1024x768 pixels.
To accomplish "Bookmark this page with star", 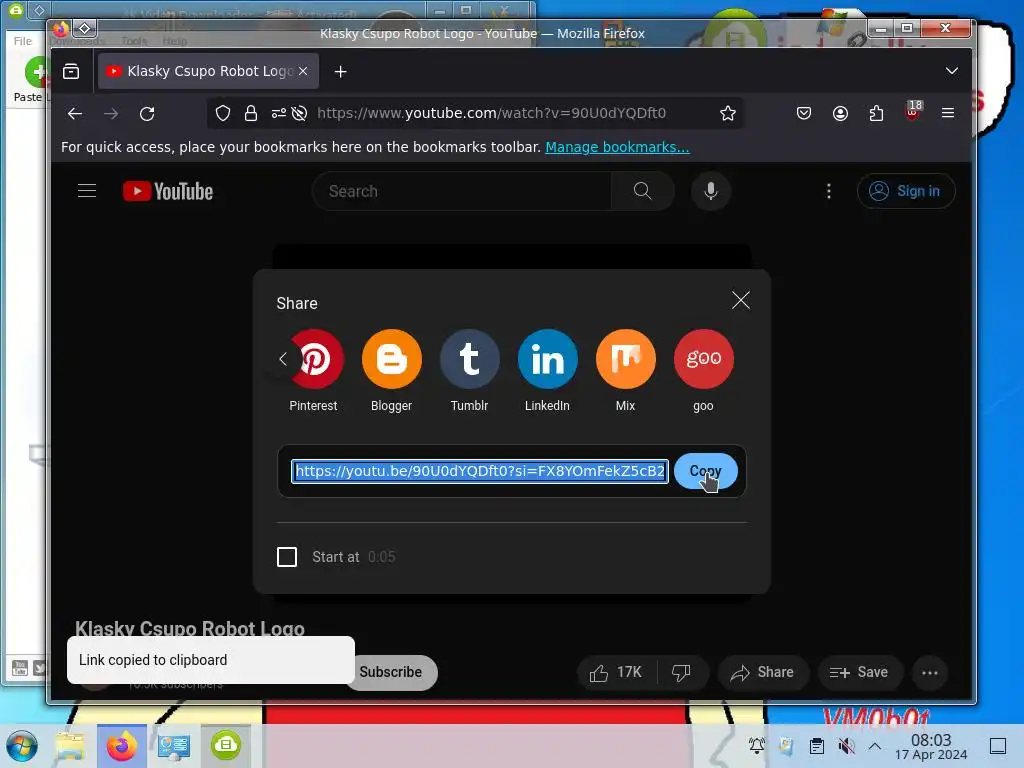I will 728,114.
